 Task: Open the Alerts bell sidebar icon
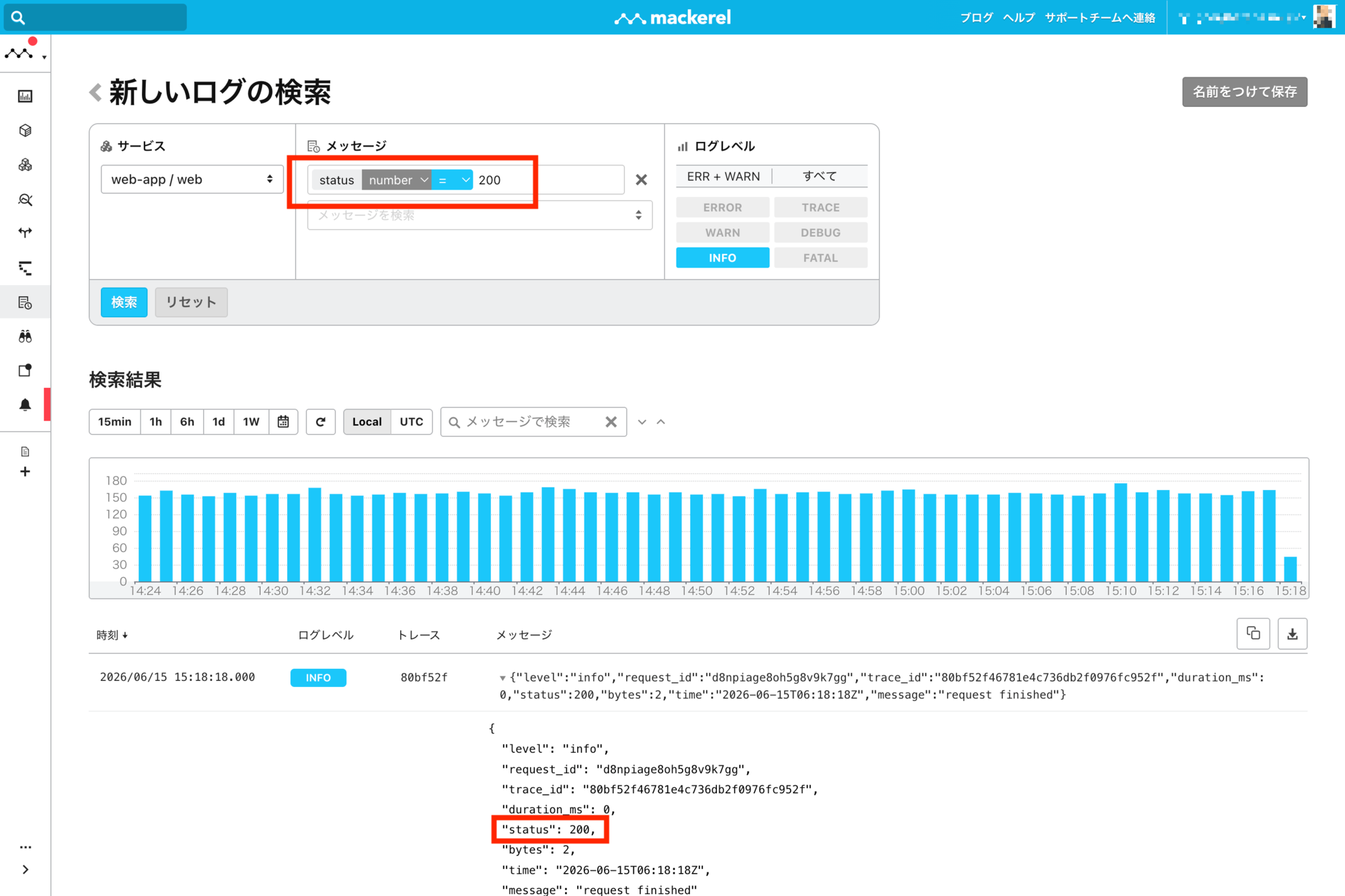(25, 405)
